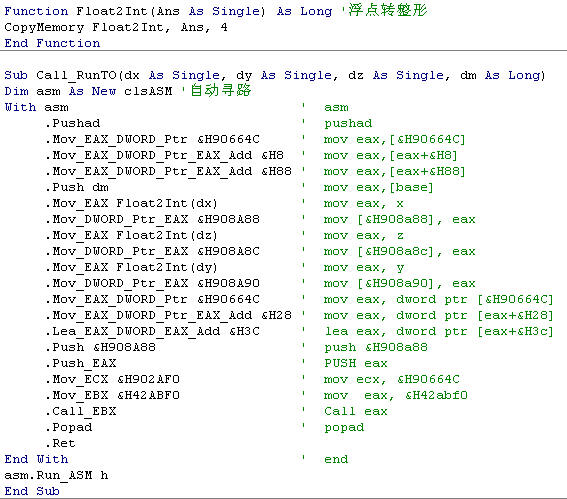Click the '.Mov_EAX Float2Int(dz)' statement
567x499 pixels.
coord(132,235)
